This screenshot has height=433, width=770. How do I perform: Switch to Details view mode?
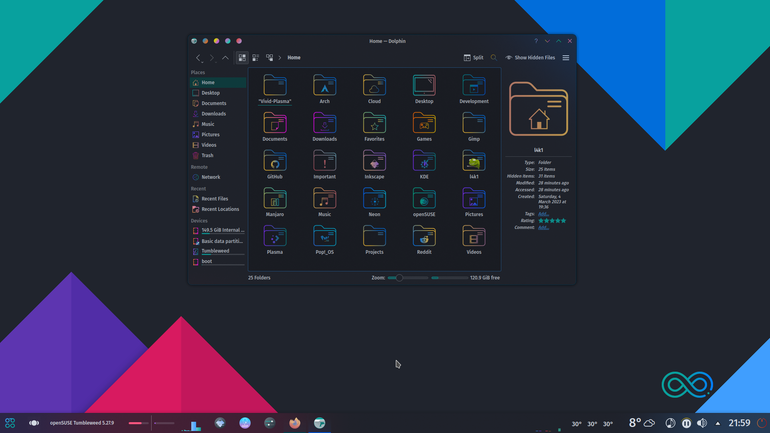click(270, 58)
